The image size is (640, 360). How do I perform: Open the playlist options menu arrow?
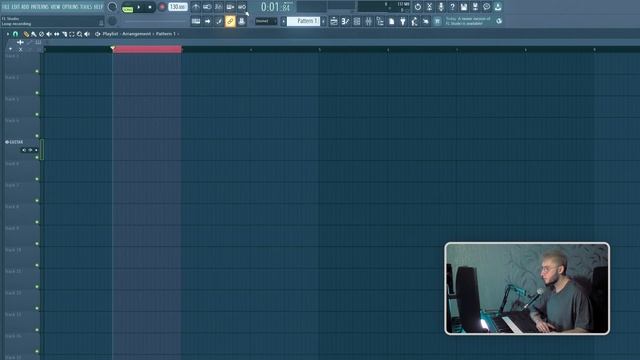(x=7, y=34)
